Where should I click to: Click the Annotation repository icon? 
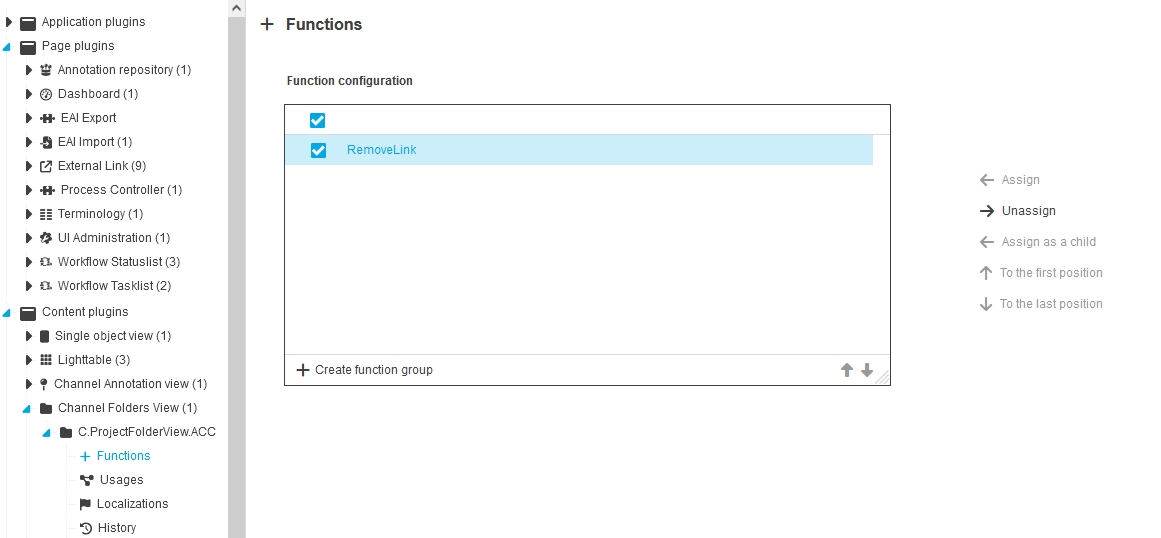point(45,70)
